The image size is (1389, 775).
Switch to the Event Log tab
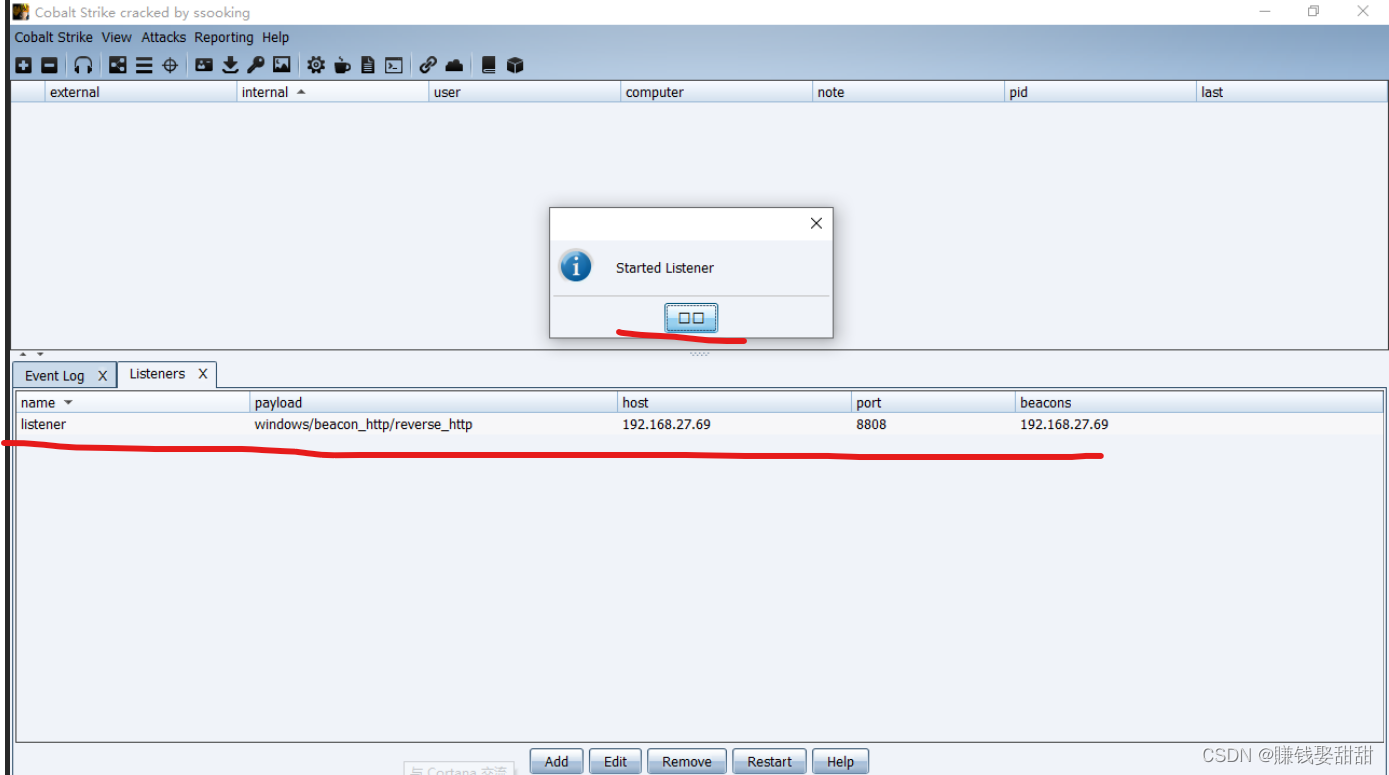pos(55,376)
